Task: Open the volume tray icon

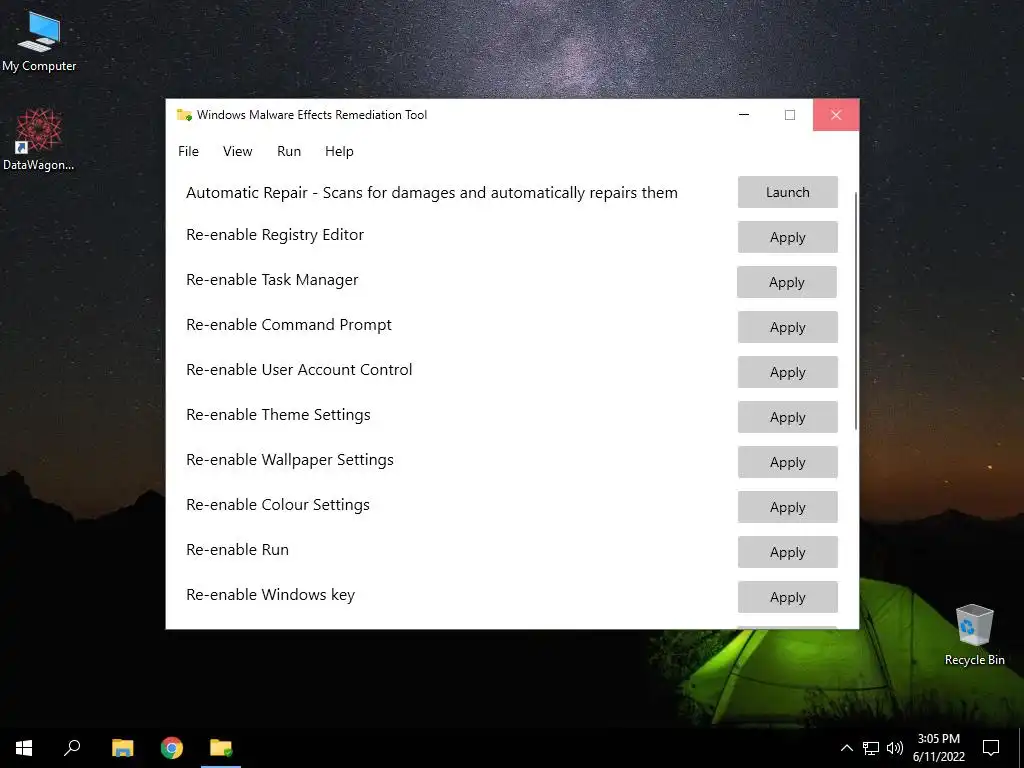Action: 895,748
